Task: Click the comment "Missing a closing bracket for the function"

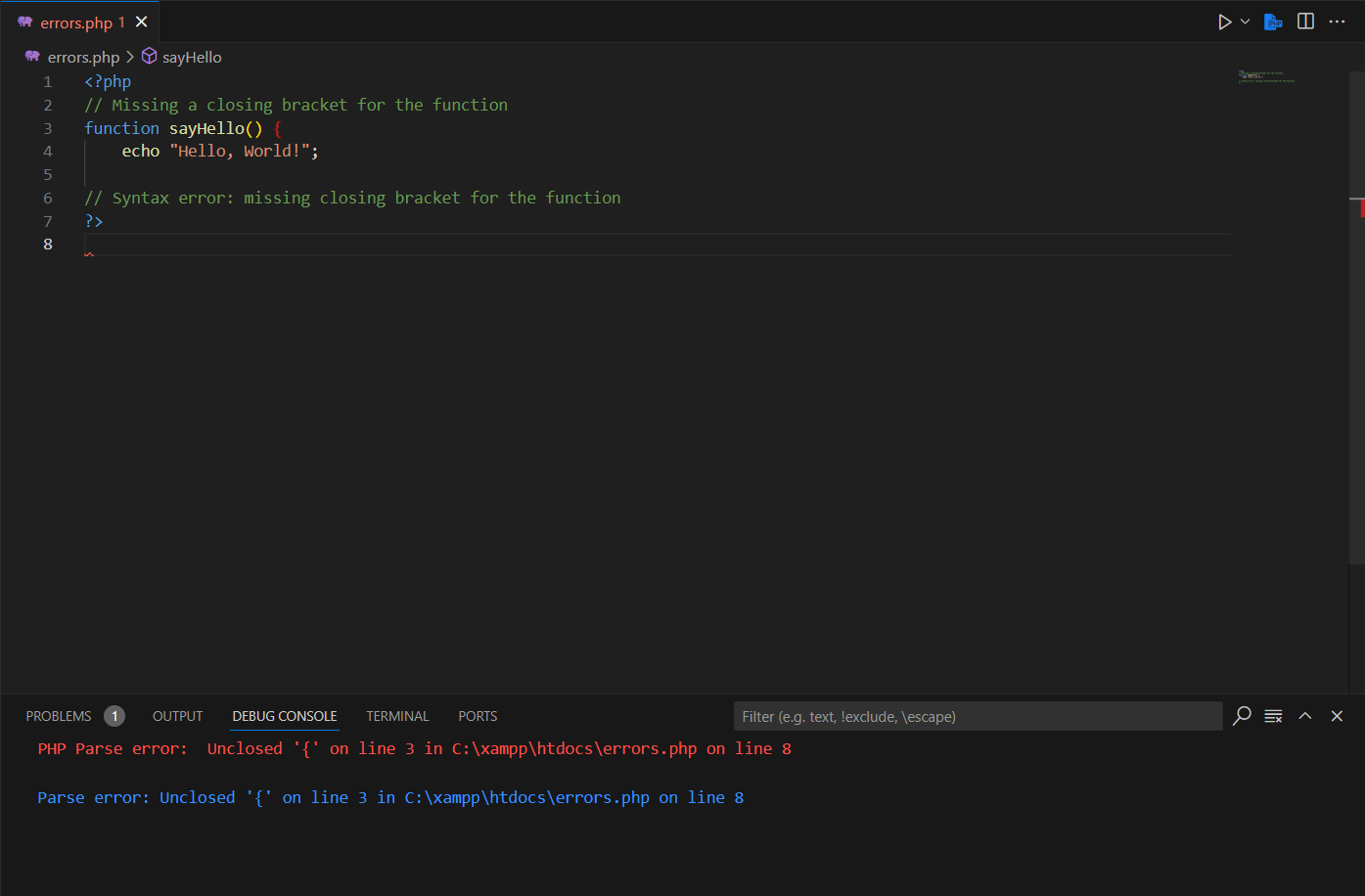Action: (296, 105)
